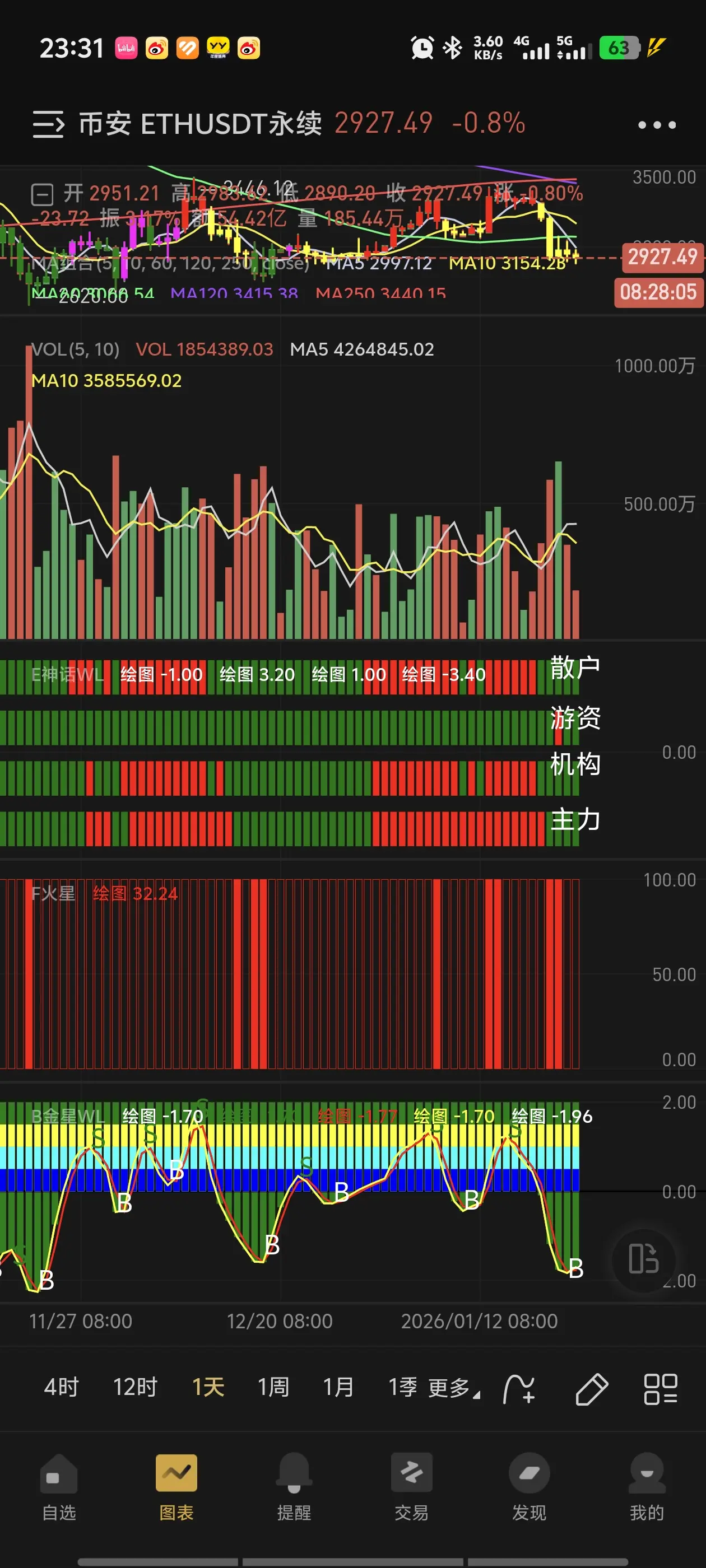Select the 1周 timeframe
The height and width of the screenshot is (1568, 706).
pos(273,1387)
